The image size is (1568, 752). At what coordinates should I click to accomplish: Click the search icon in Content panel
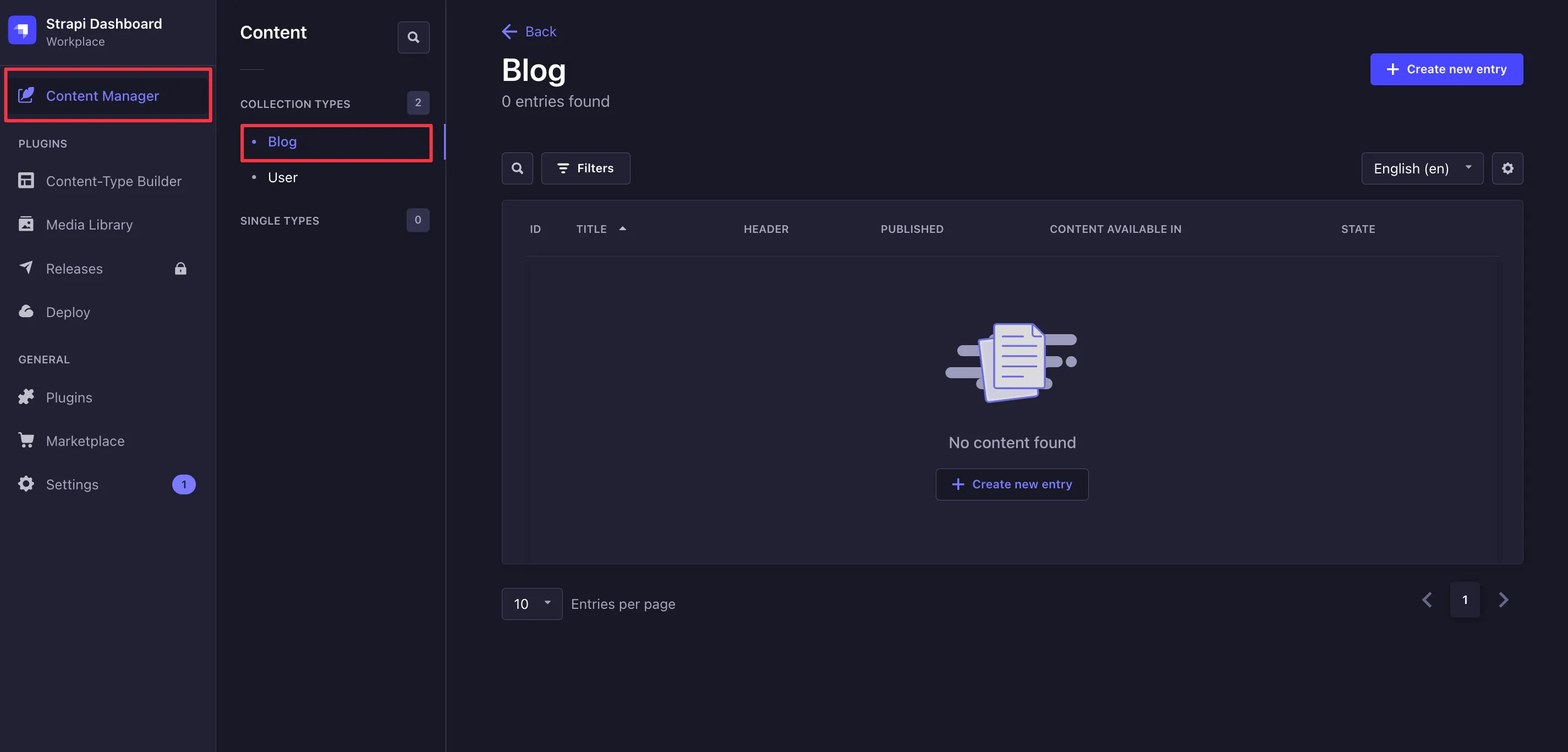pyautogui.click(x=413, y=37)
